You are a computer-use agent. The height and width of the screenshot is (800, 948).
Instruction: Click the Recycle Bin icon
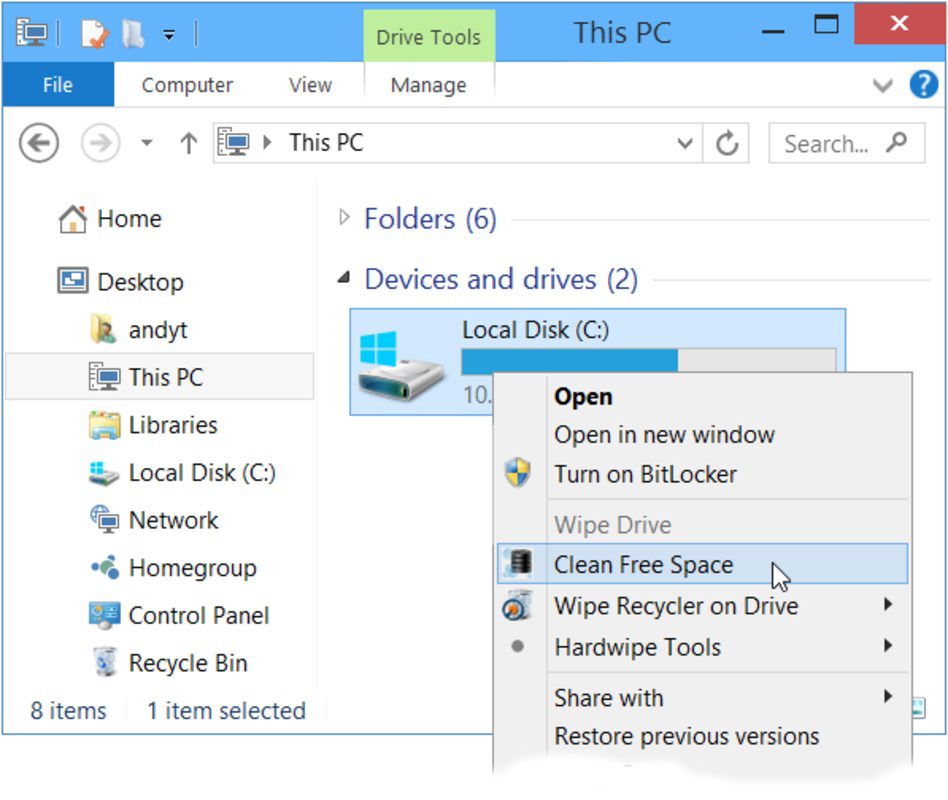[x=105, y=662]
